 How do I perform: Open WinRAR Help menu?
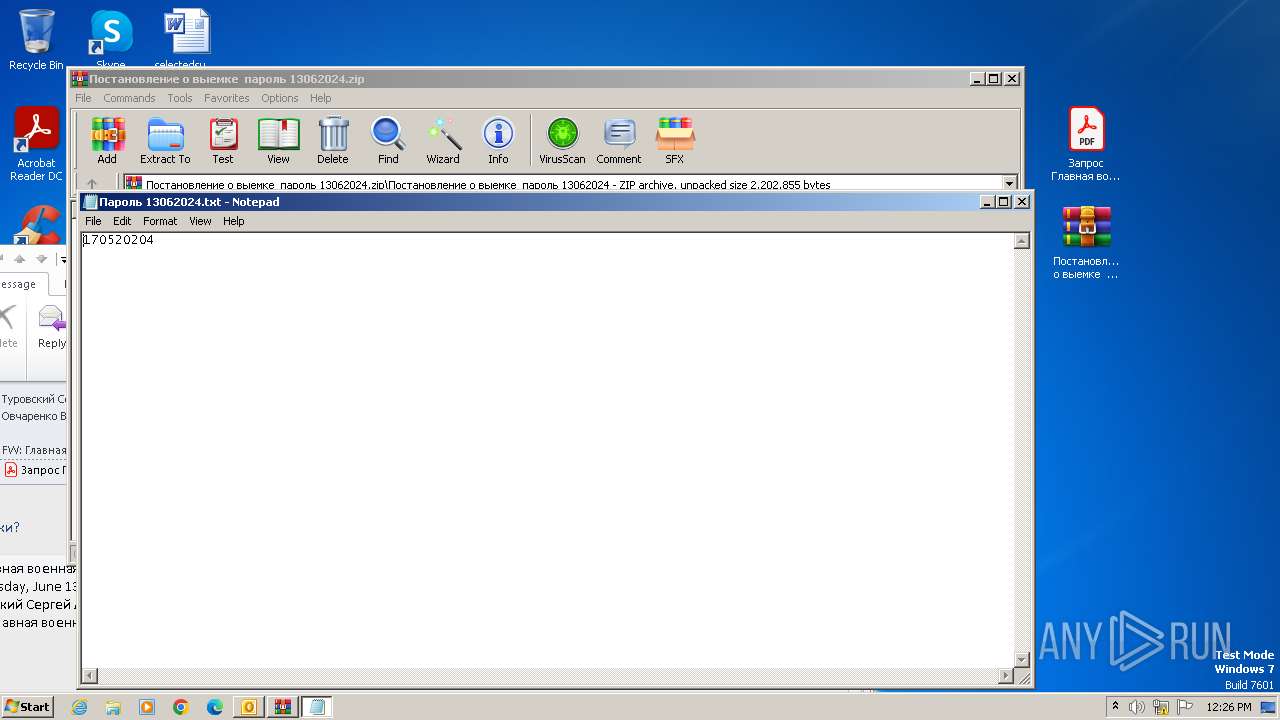(320, 98)
